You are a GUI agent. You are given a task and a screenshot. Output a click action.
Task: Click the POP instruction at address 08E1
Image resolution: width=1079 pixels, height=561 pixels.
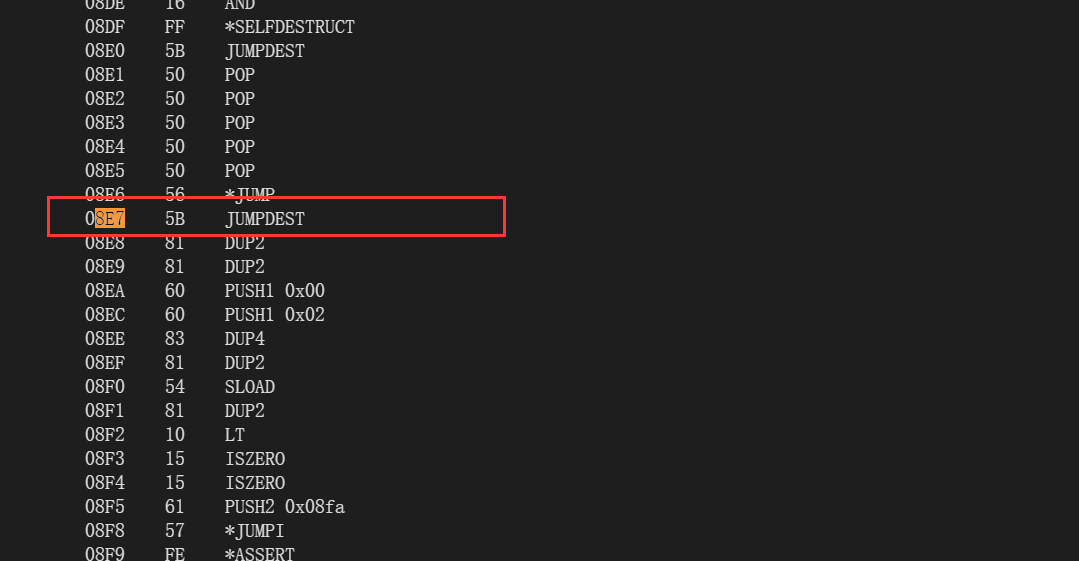coord(239,75)
